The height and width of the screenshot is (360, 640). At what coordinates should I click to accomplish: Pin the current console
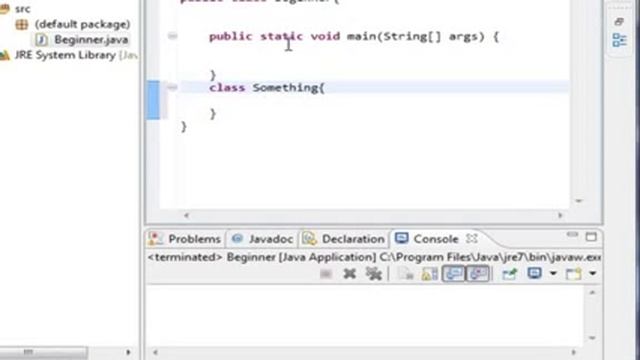[x=509, y=273]
